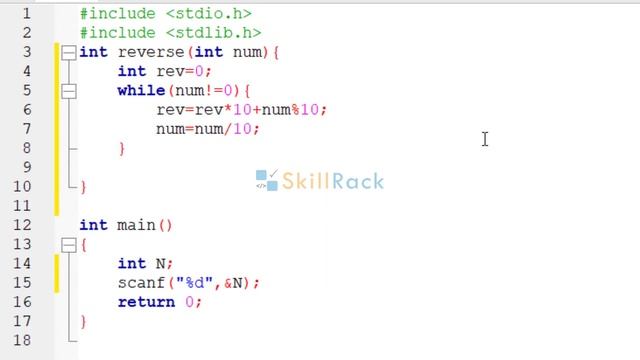Click on "rev=rev*10+num%10;" statement

tap(242, 110)
